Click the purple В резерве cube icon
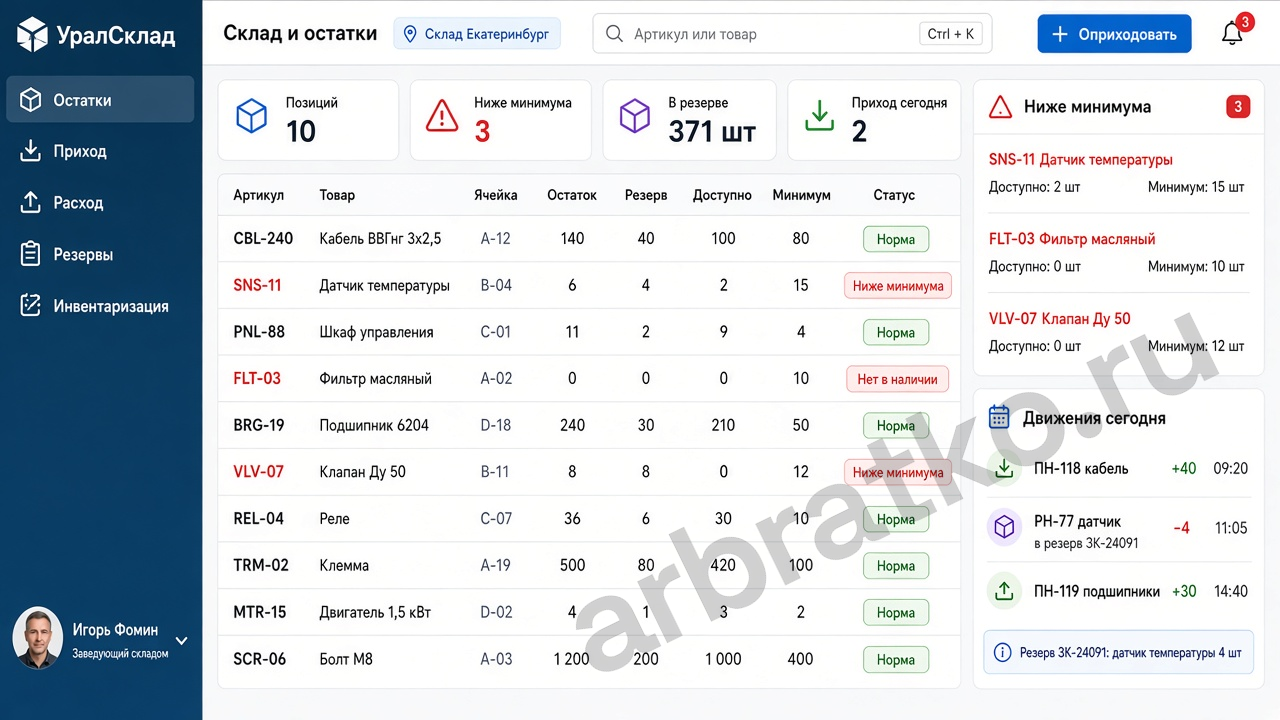The width and height of the screenshot is (1280, 720). click(635, 116)
